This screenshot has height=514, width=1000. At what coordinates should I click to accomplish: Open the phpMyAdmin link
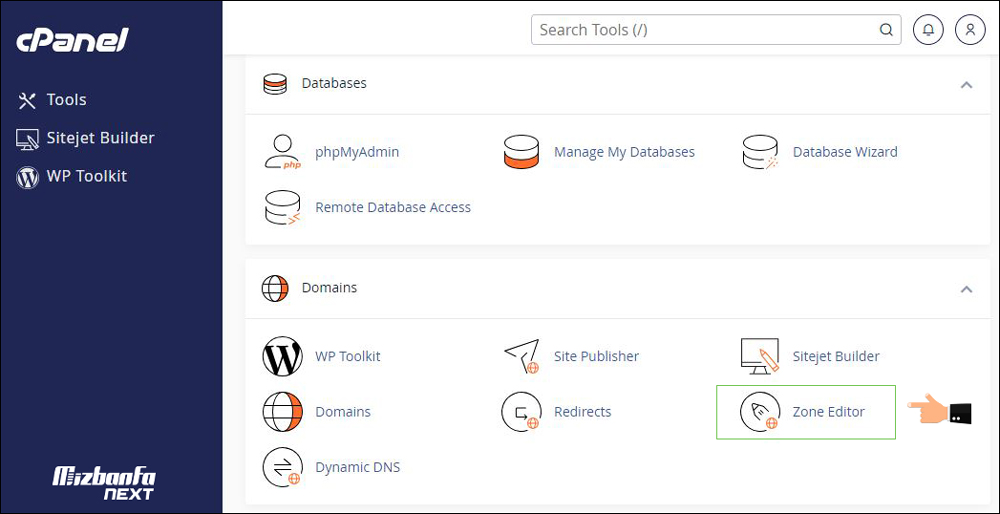coord(357,152)
